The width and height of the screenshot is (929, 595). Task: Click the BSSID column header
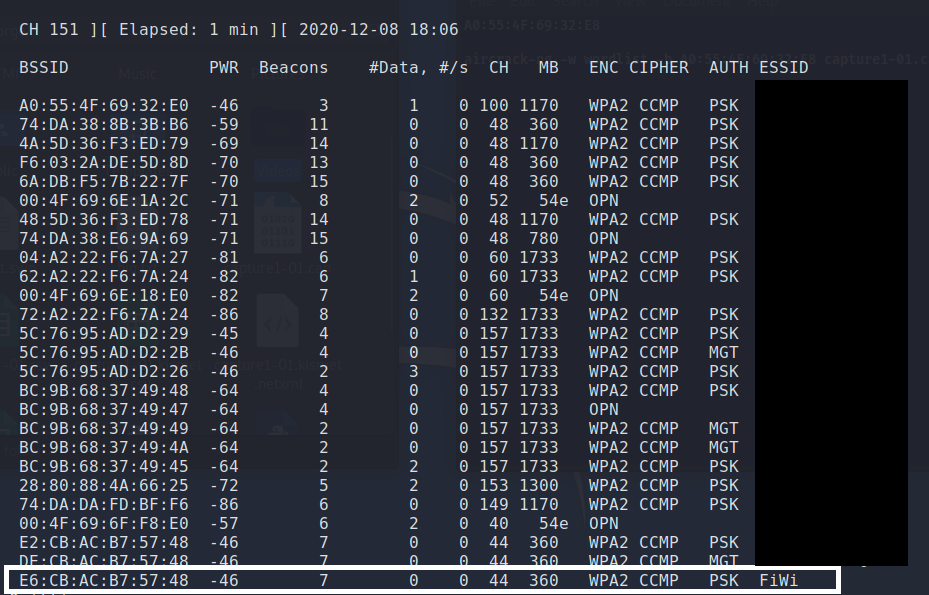click(44, 68)
